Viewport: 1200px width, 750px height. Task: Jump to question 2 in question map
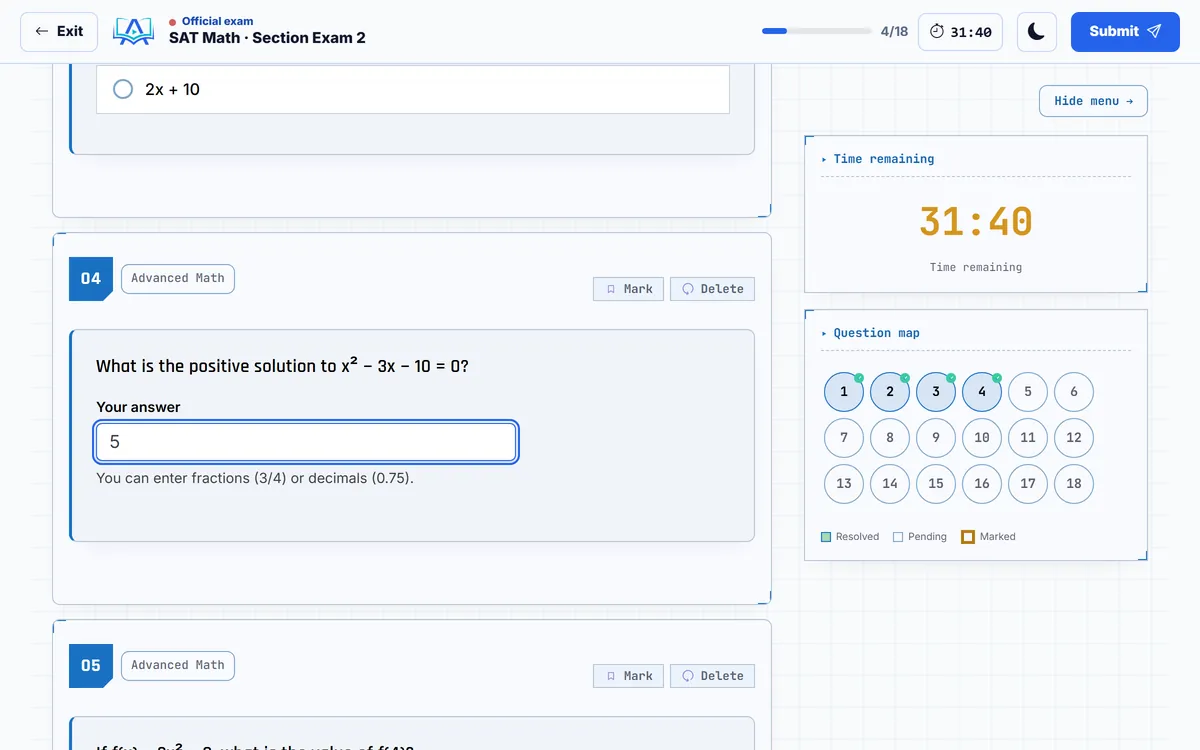point(890,392)
